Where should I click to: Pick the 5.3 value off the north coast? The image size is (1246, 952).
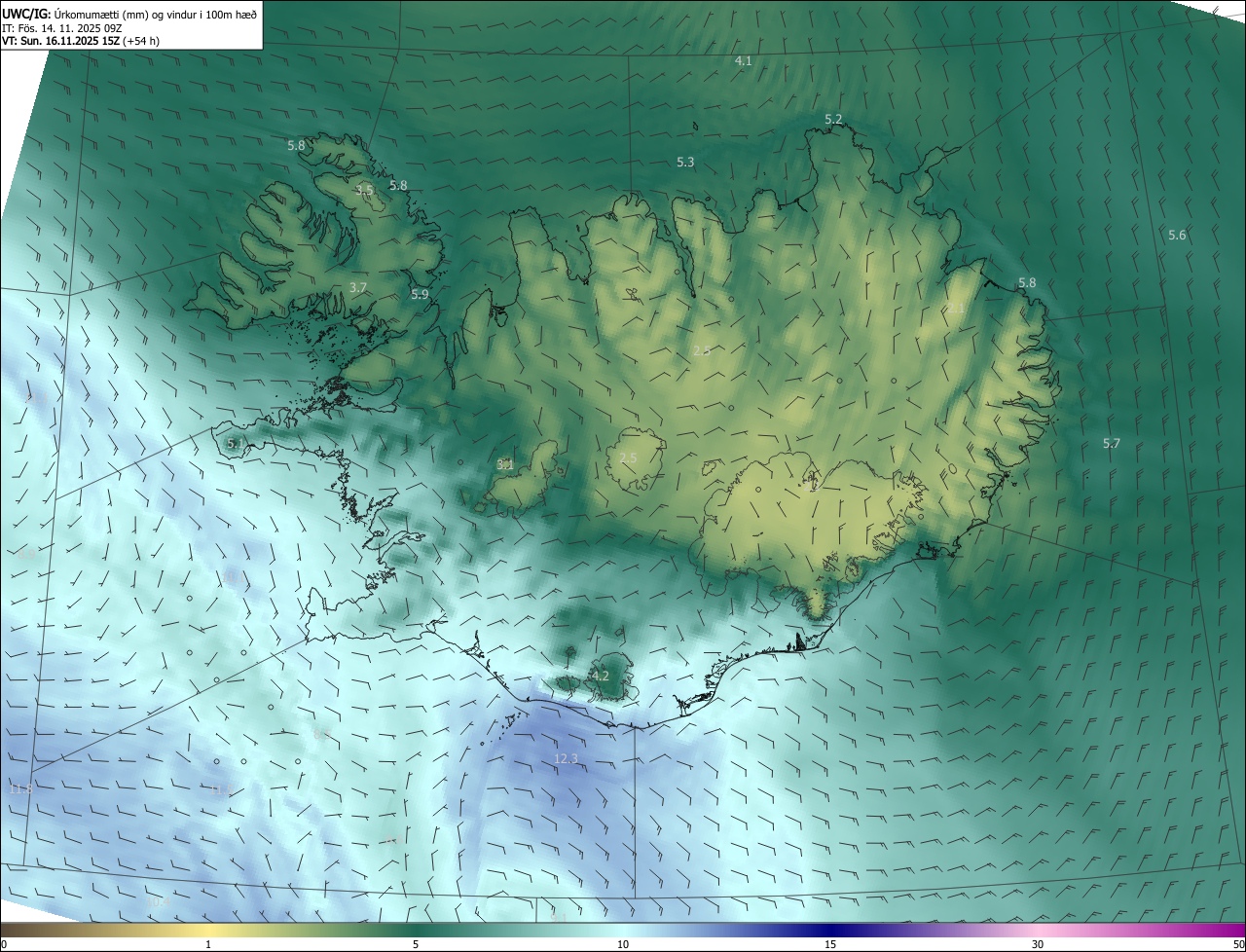click(685, 162)
